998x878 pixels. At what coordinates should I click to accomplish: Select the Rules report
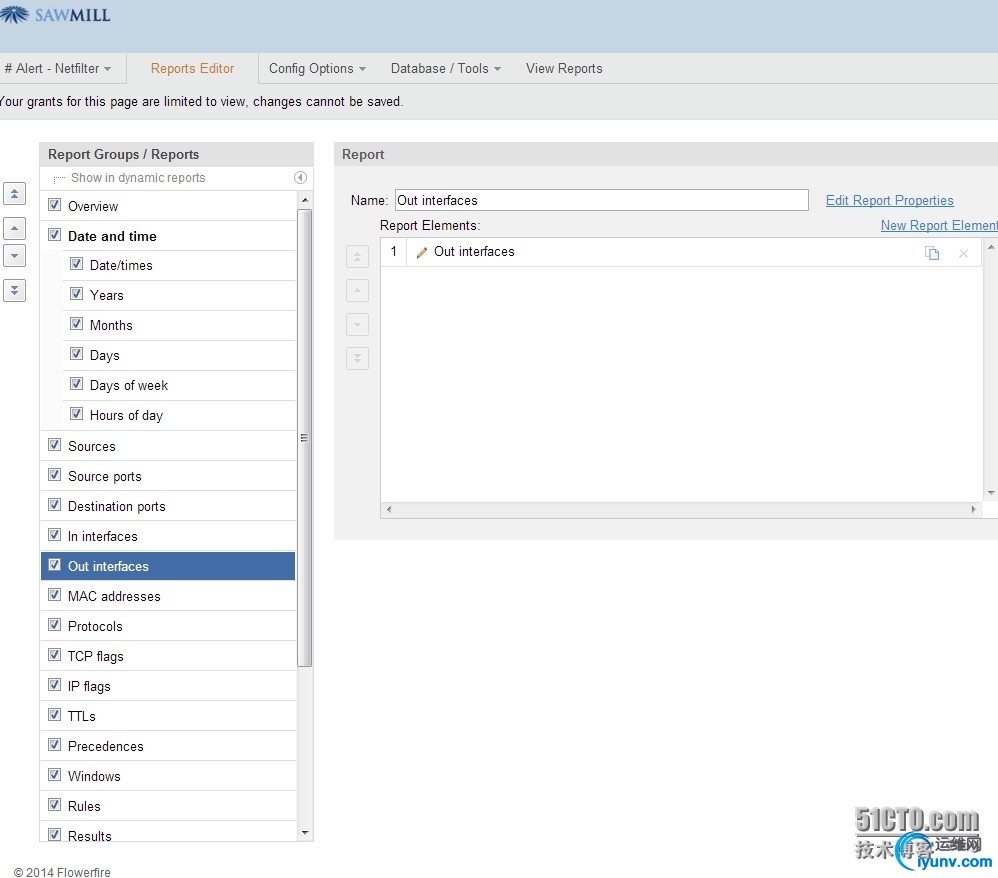[168, 806]
